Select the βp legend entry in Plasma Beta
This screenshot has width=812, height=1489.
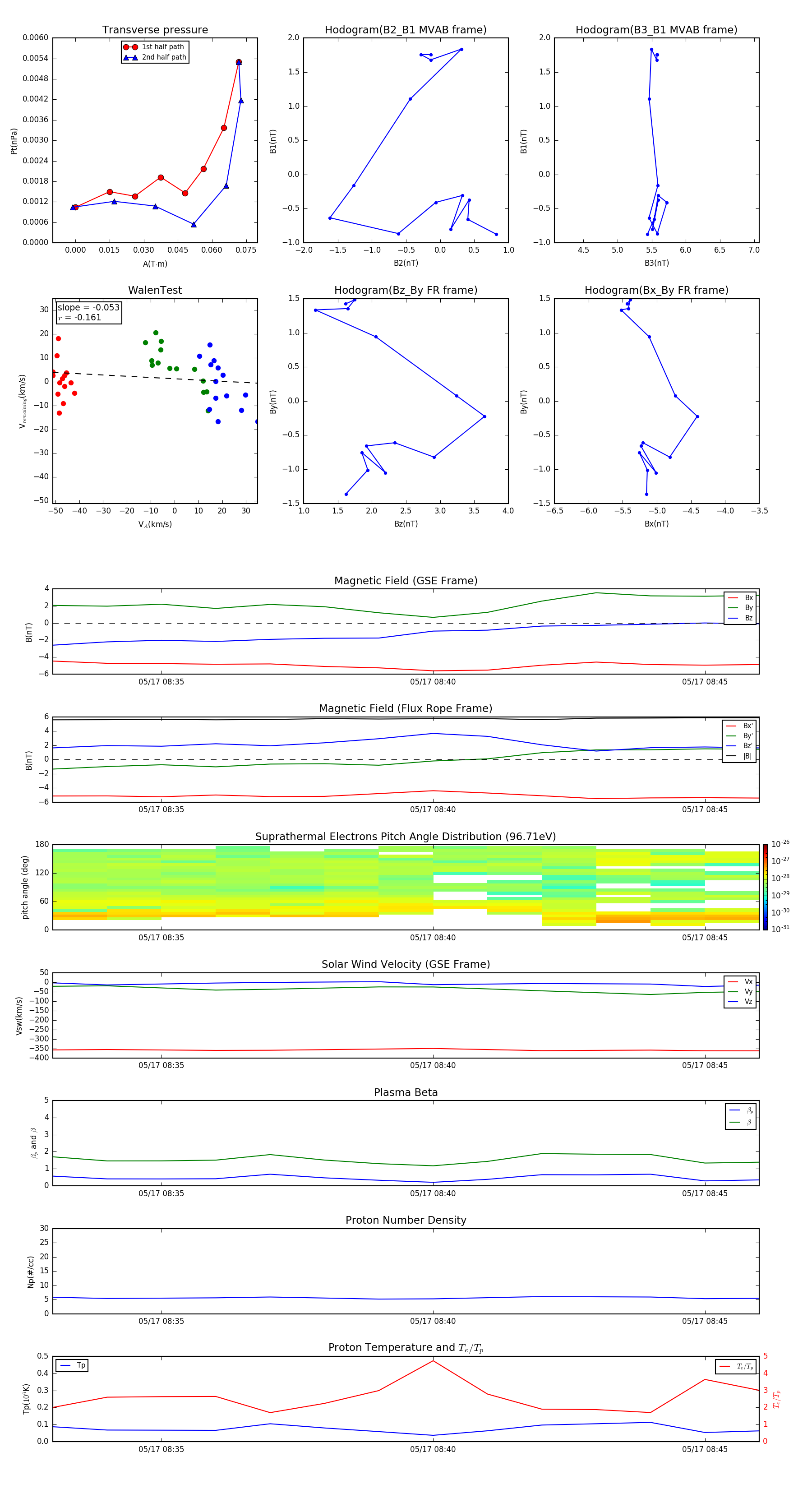[741, 1110]
